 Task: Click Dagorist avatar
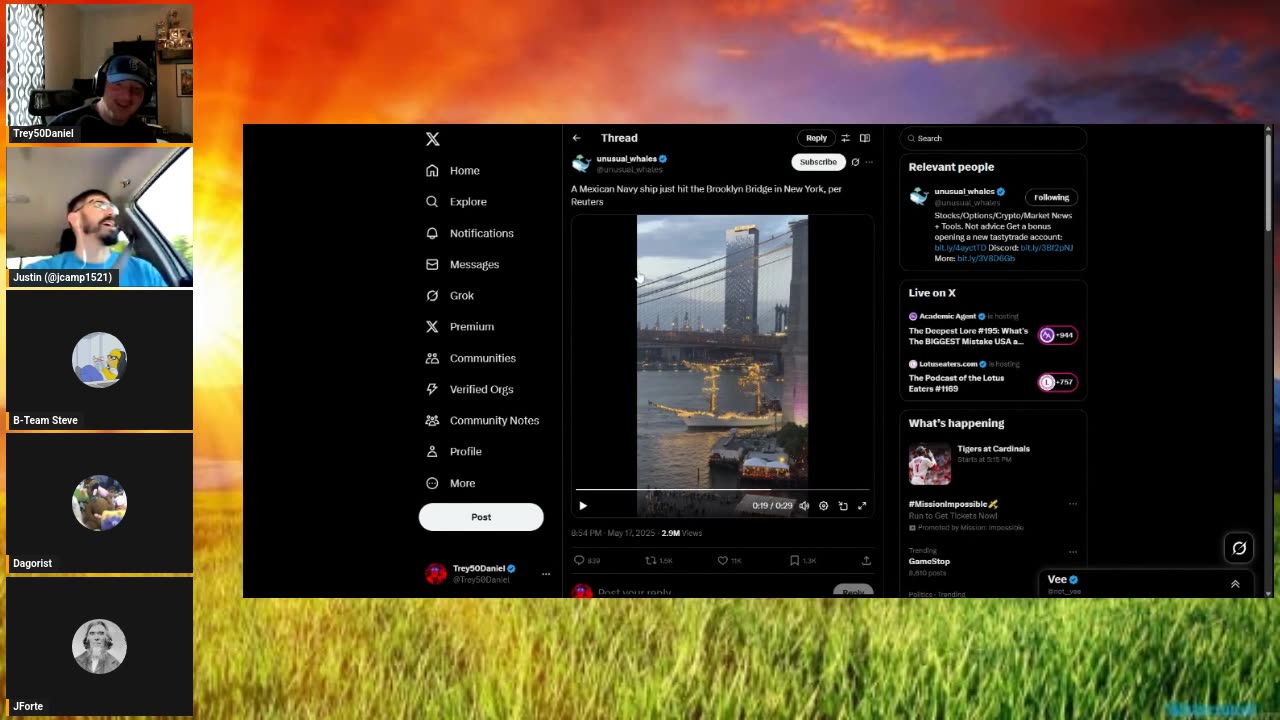(99, 503)
